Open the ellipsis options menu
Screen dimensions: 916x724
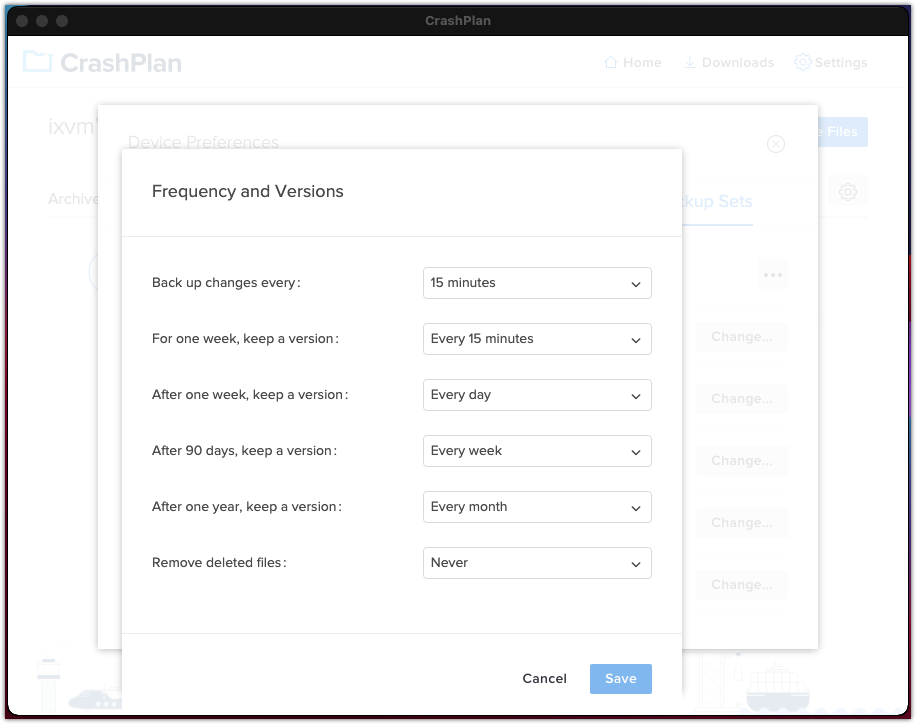pyautogui.click(x=772, y=274)
